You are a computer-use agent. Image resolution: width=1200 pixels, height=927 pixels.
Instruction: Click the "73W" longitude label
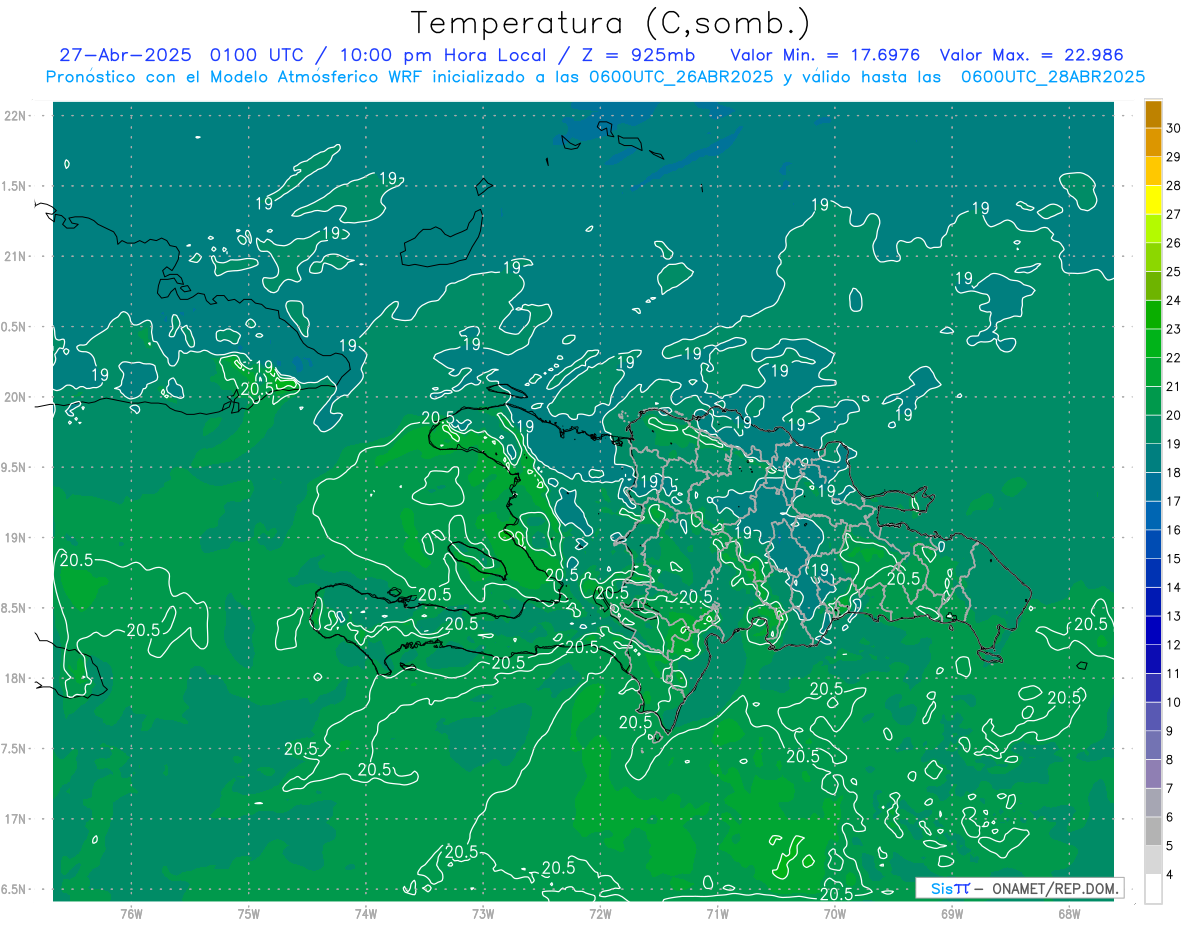point(483,913)
